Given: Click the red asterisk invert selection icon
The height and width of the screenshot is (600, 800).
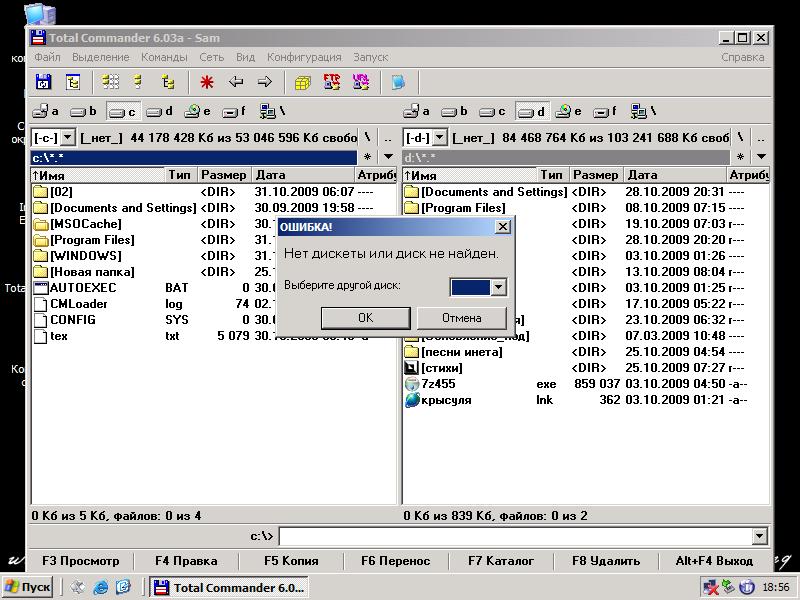Looking at the screenshot, I should click(207, 82).
